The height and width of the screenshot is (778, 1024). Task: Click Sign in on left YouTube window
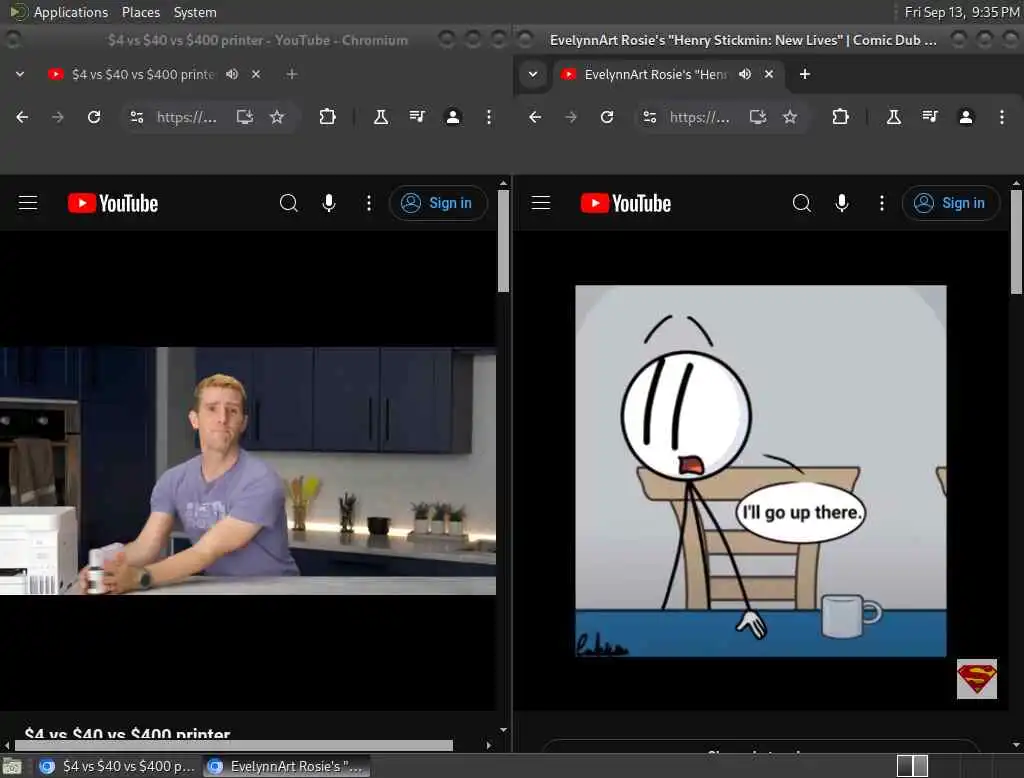(438, 203)
